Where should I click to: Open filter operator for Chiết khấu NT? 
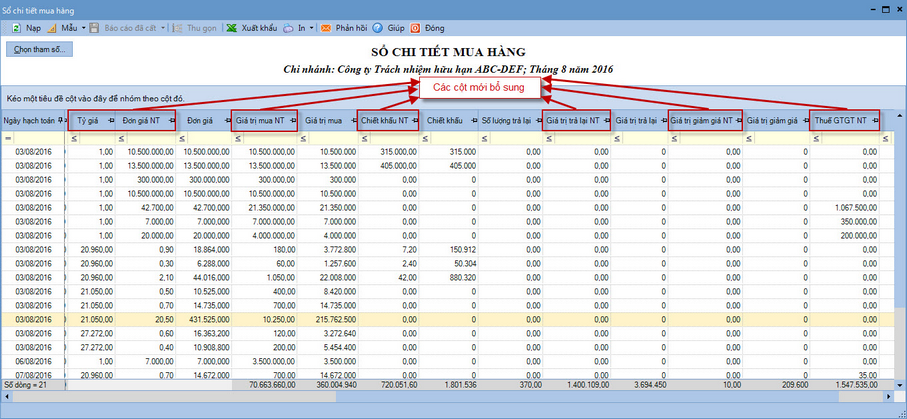pyautogui.click(x=364, y=139)
